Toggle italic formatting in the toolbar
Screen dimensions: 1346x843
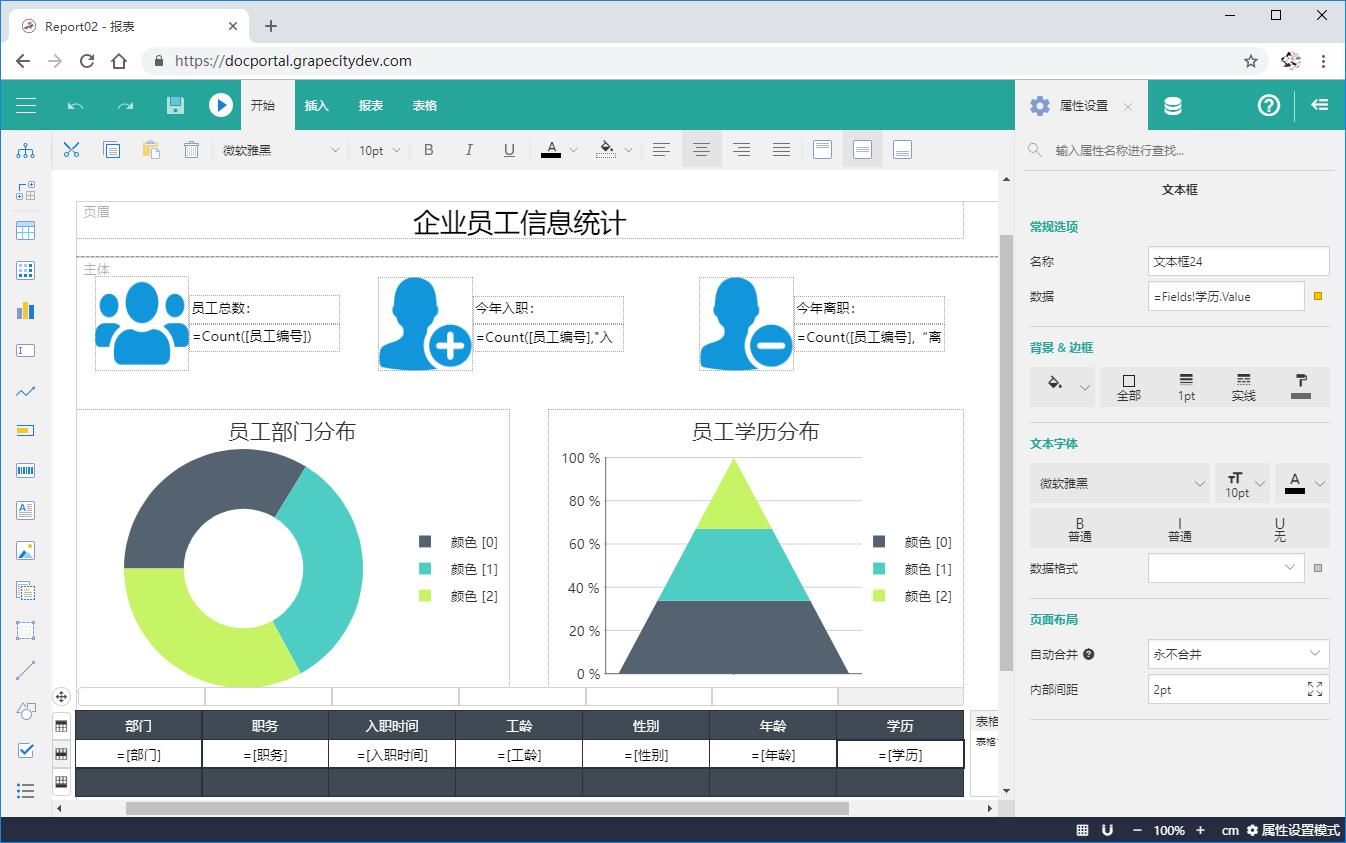pyautogui.click(x=469, y=149)
